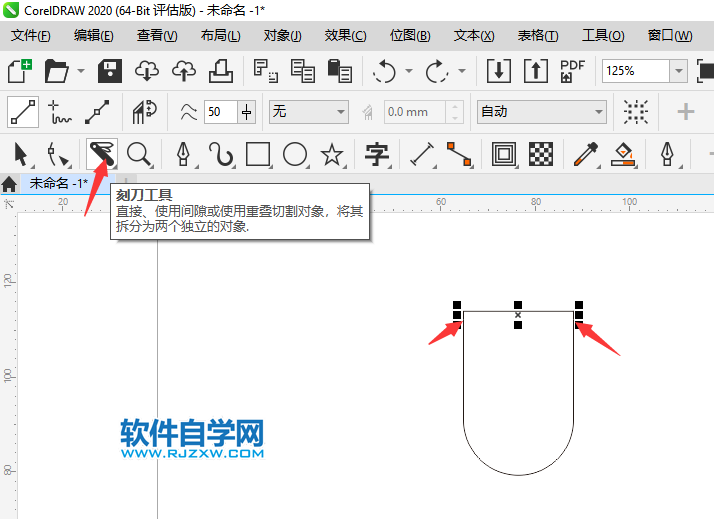Pick the Ellipse tool
Viewport: 714px width, 519px height.
(x=294, y=154)
